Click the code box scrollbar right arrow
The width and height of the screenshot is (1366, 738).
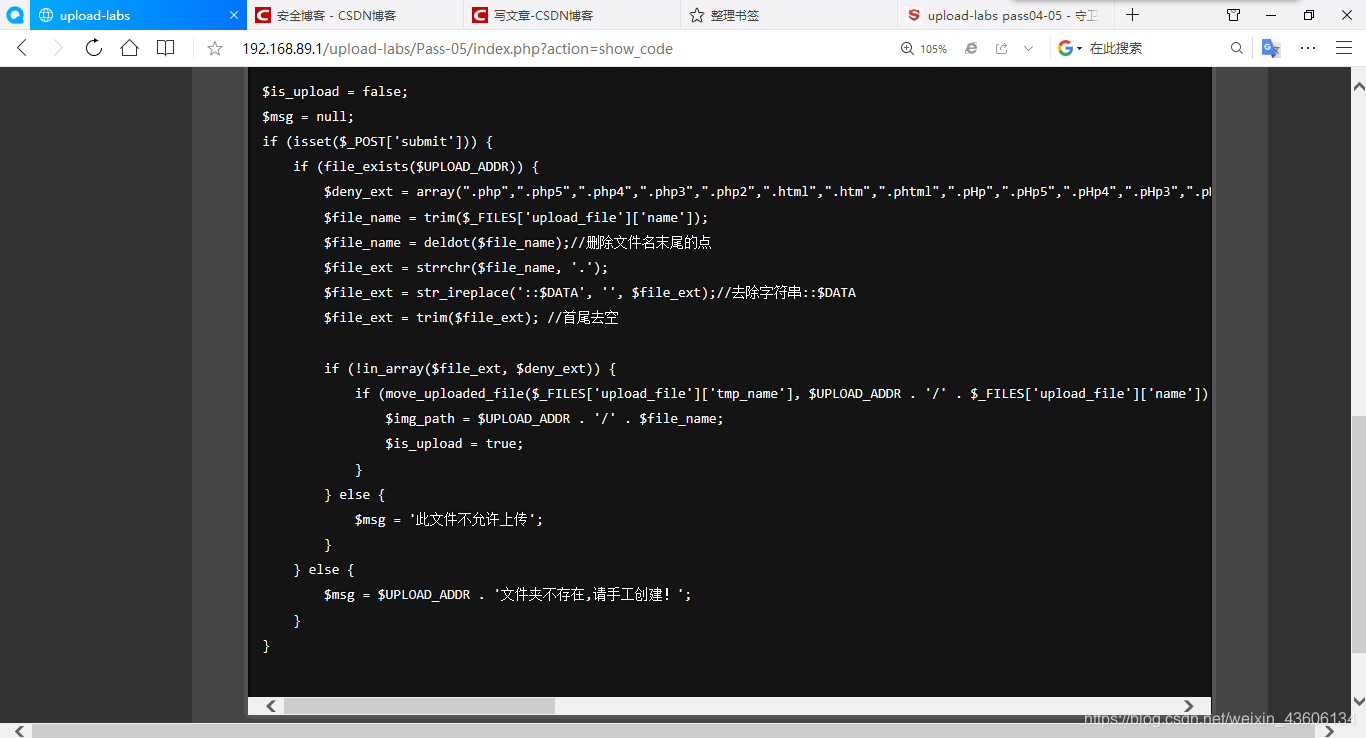(x=1188, y=706)
